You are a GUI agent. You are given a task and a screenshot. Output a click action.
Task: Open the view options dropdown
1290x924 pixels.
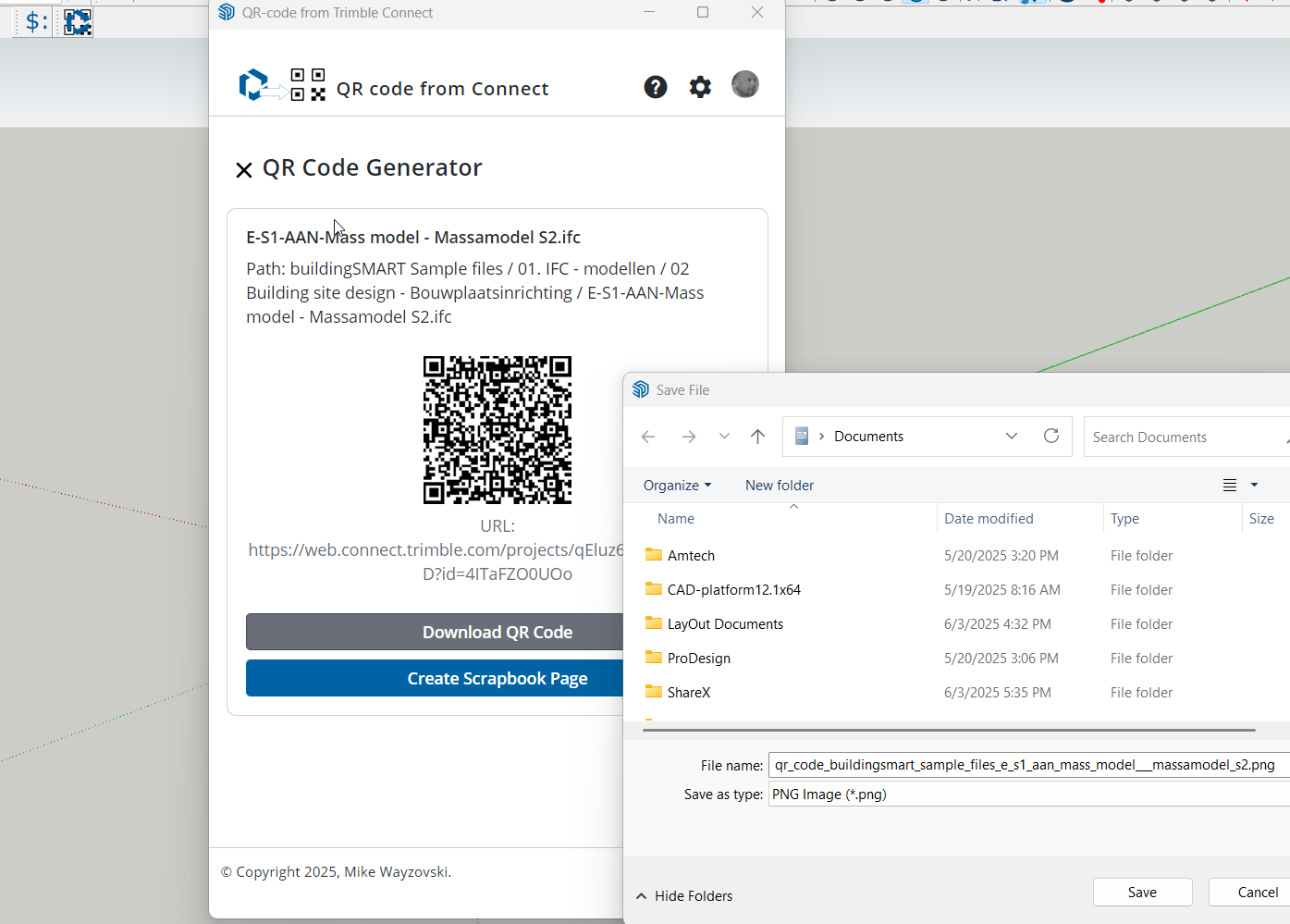click(x=1254, y=486)
